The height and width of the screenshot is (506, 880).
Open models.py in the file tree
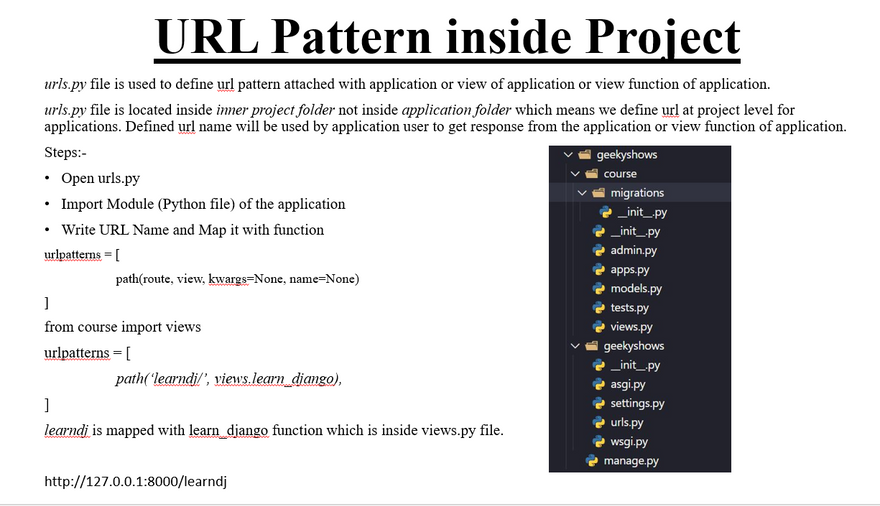point(636,288)
